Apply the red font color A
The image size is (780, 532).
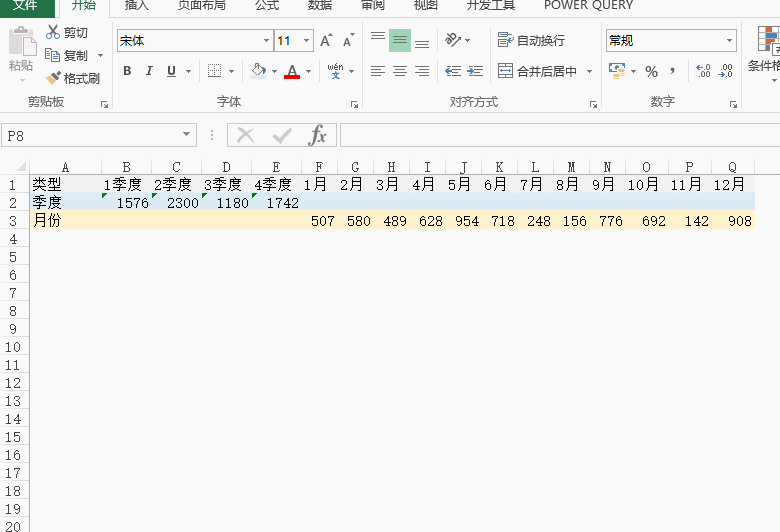tap(292, 71)
